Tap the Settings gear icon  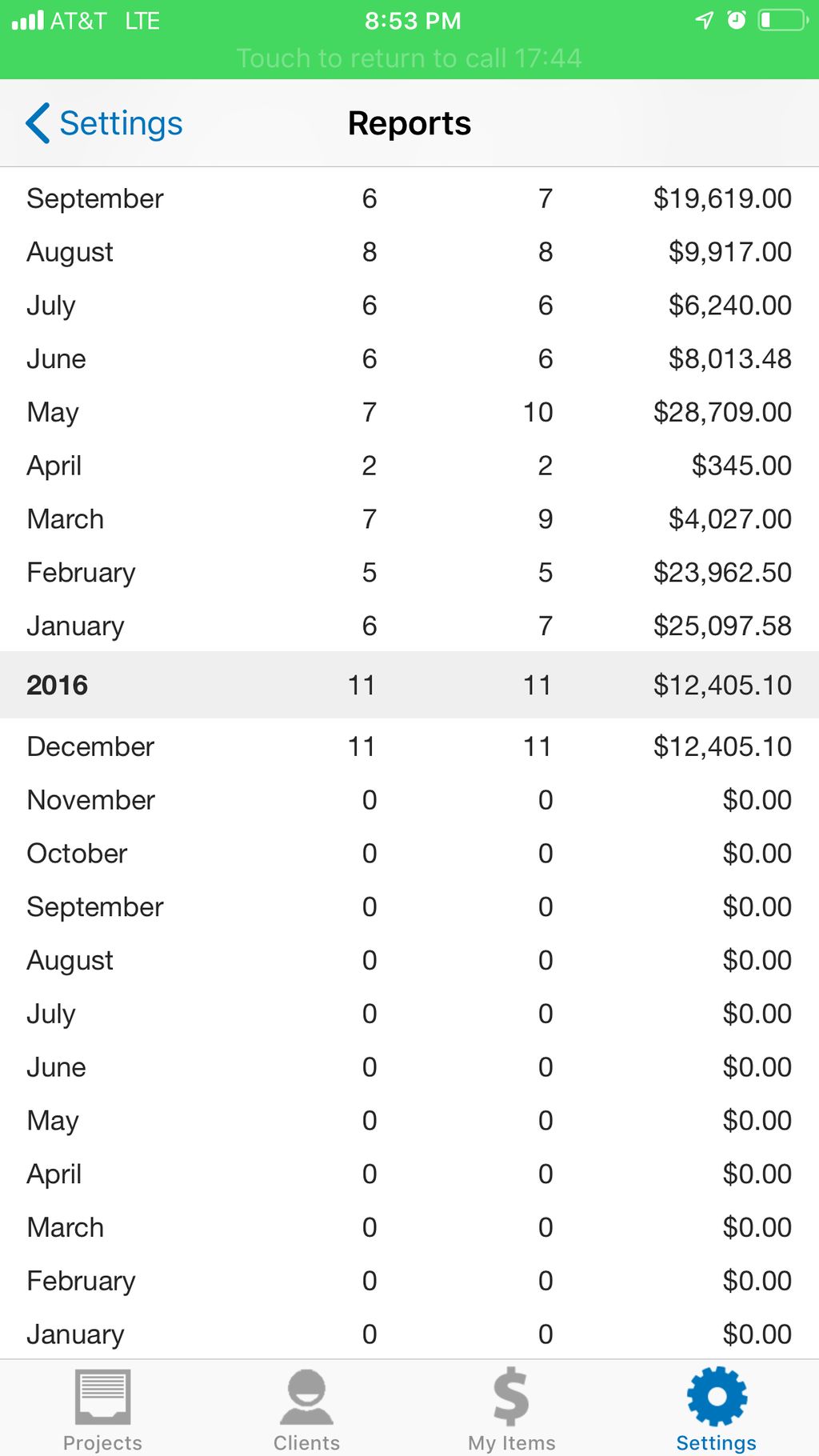click(x=717, y=1396)
